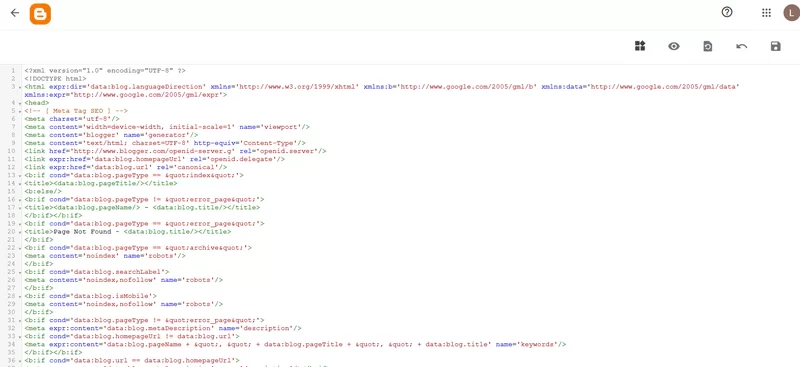Screen dimensions: 800x367
Task: Fold the b:if block on line 22
Action: click(19, 248)
